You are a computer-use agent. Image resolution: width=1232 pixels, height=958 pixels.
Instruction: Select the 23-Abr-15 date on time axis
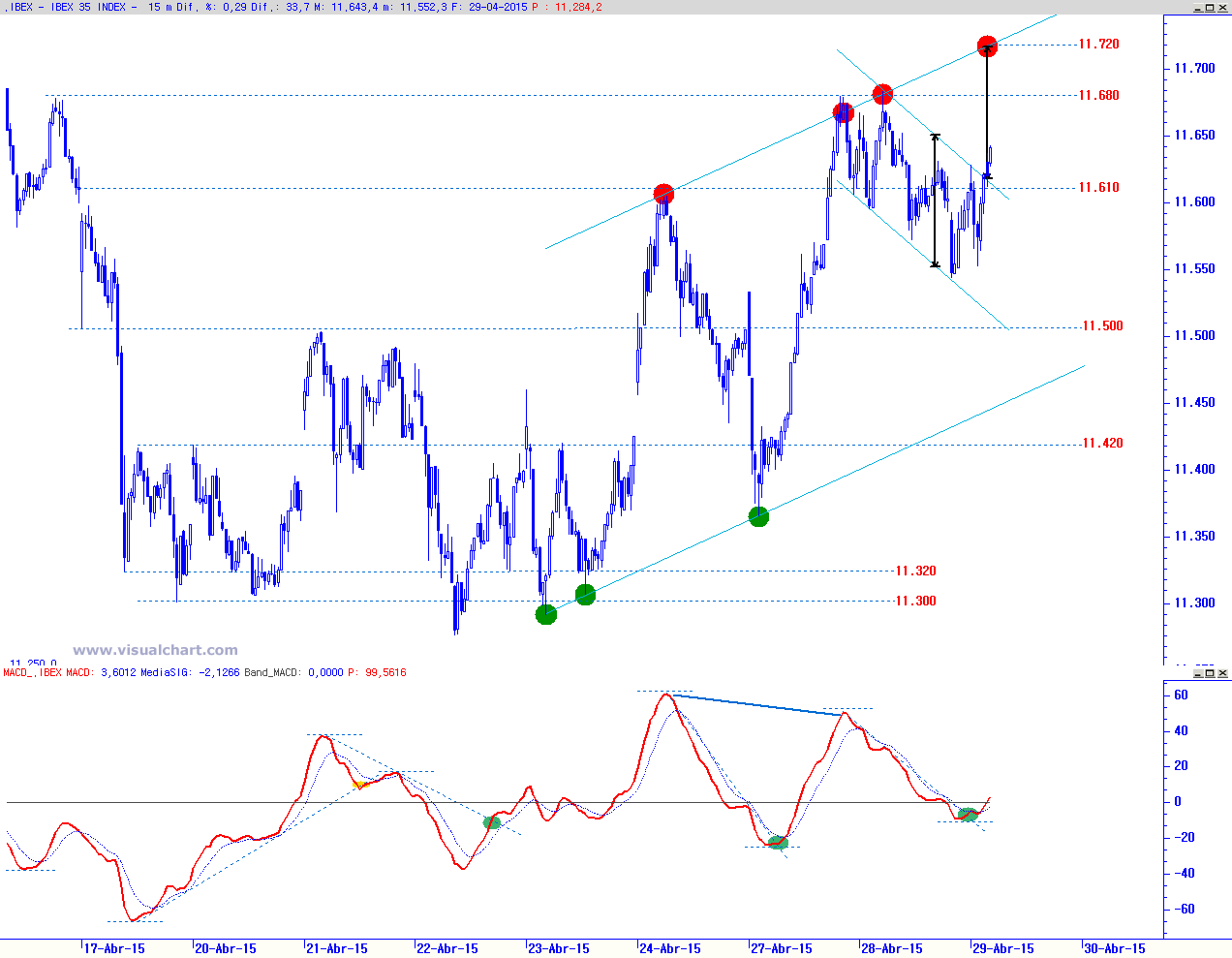(559, 948)
